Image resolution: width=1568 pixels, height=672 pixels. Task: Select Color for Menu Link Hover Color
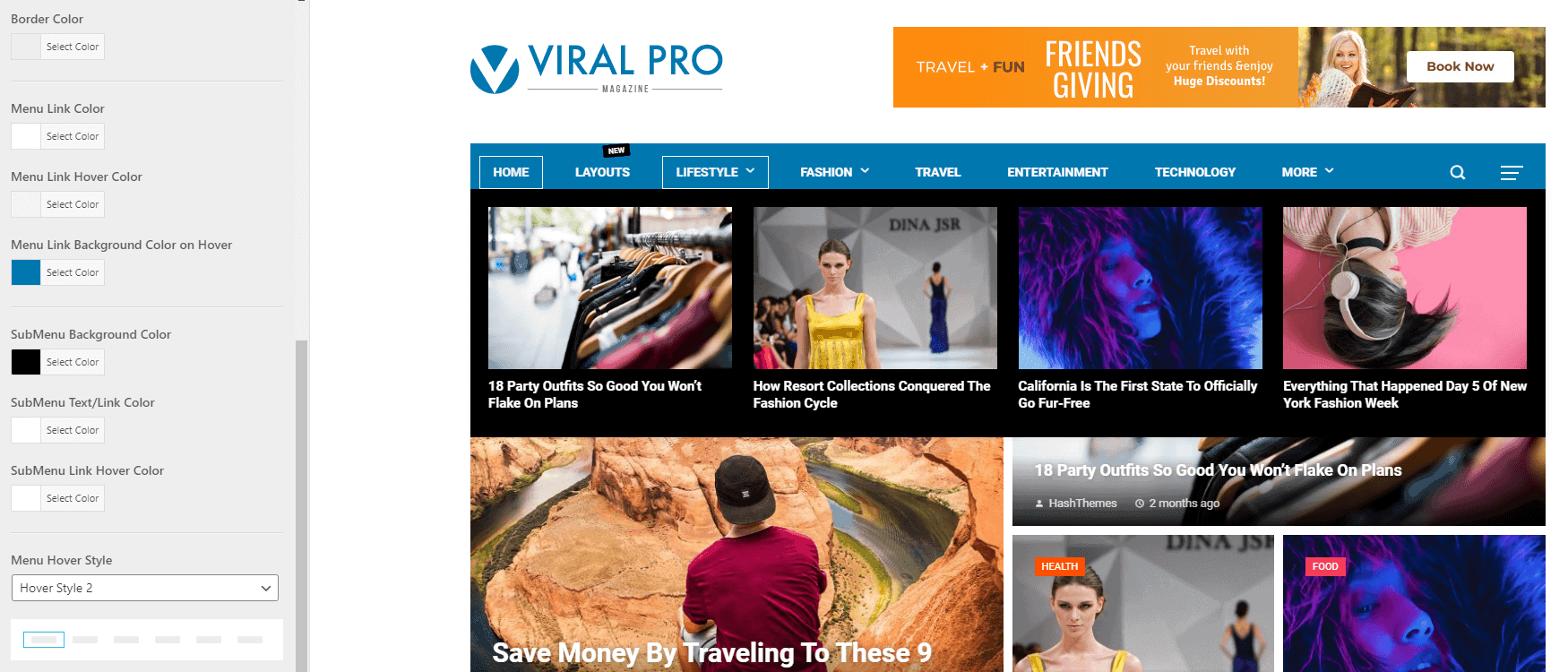pos(73,204)
